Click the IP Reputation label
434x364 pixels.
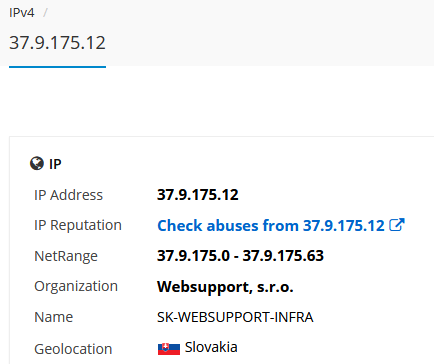[x=78, y=226]
